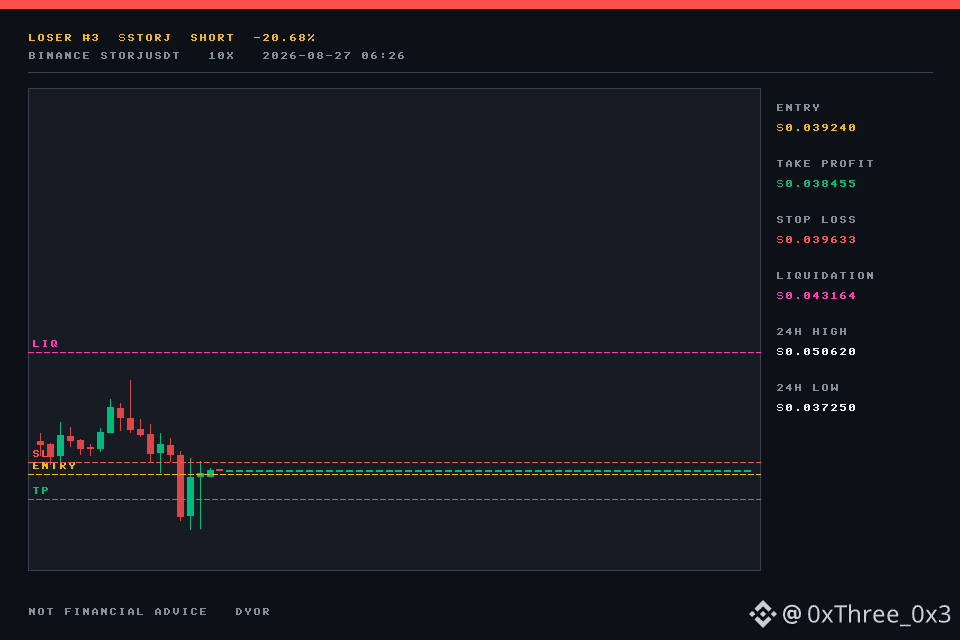The width and height of the screenshot is (960, 640).
Task: Click the Binance logo icon
Action: (x=763, y=614)
